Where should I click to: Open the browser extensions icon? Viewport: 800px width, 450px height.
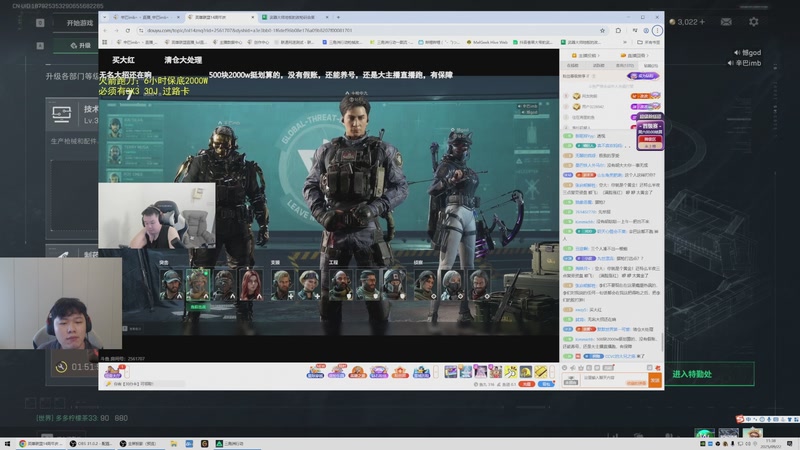click(618, 31)
